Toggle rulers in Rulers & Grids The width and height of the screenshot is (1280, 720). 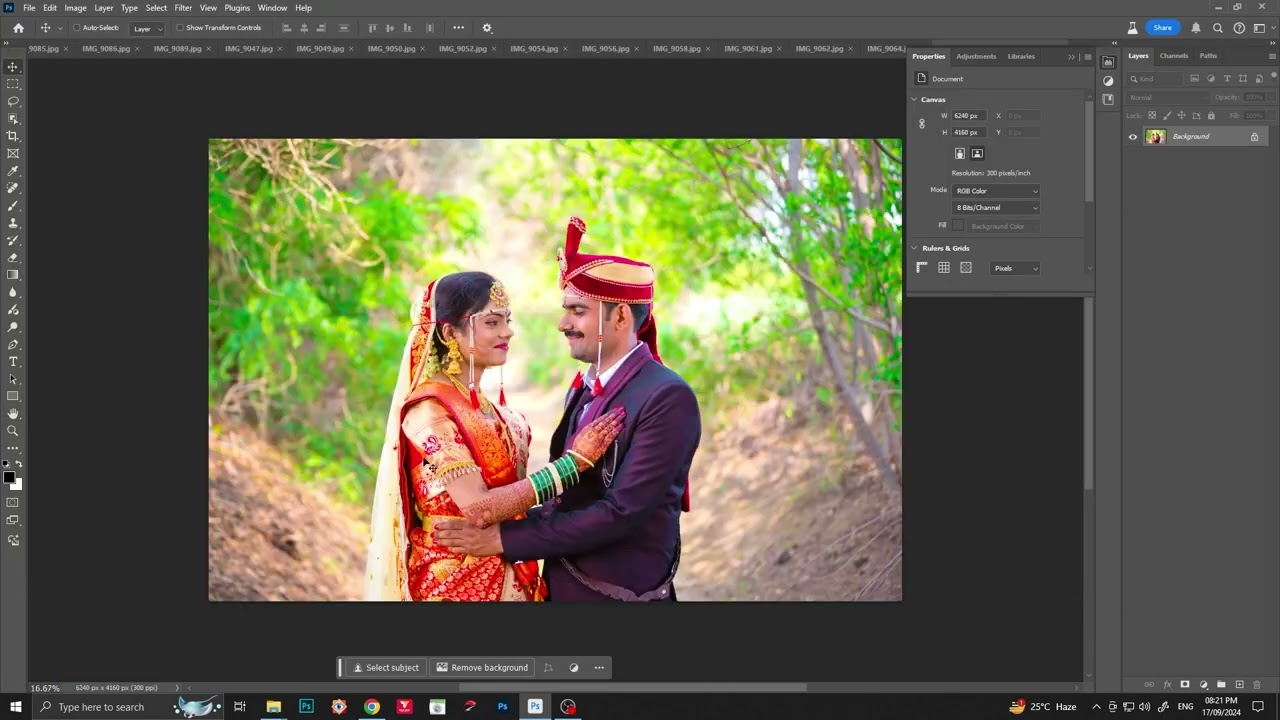922,268
